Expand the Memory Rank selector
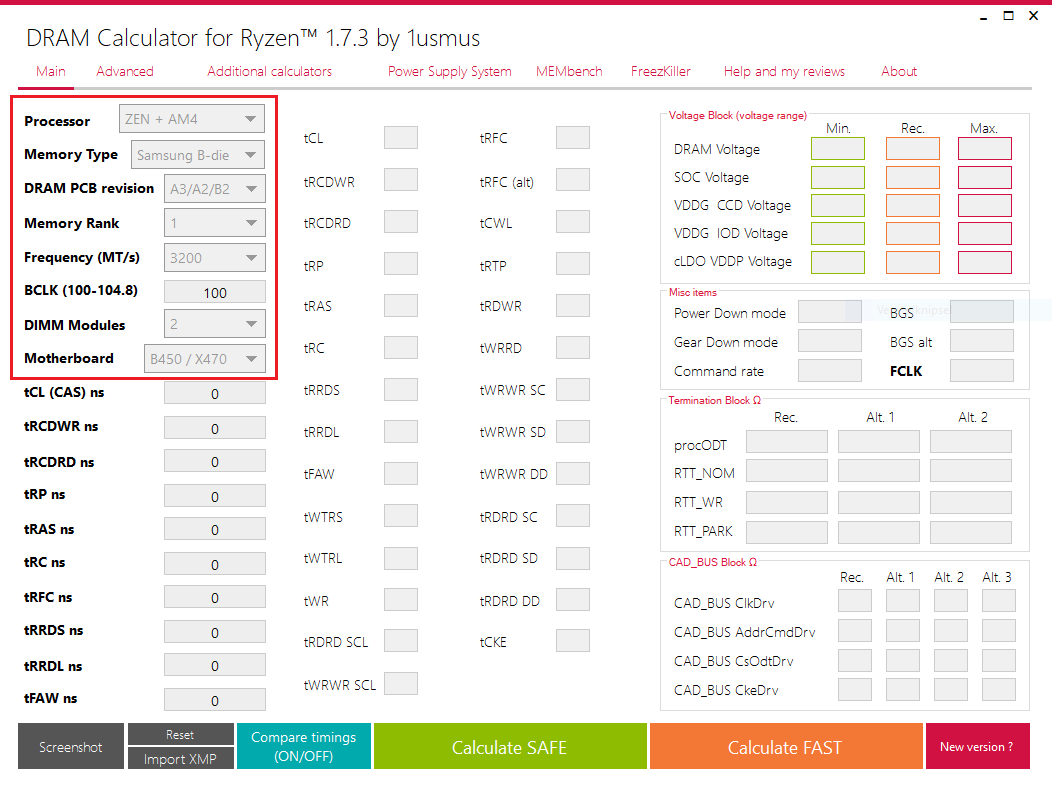The width and height of the screenshot is (1052, 791). coord(214,224)
